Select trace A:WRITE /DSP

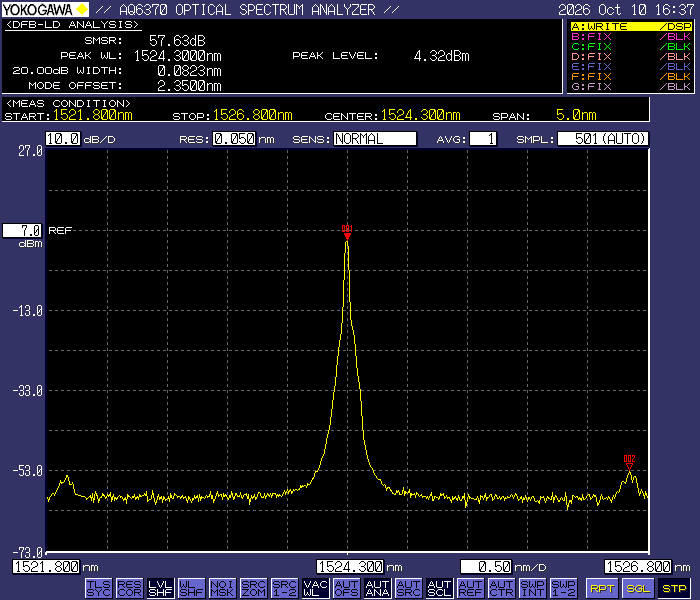[x=631, y=26]
